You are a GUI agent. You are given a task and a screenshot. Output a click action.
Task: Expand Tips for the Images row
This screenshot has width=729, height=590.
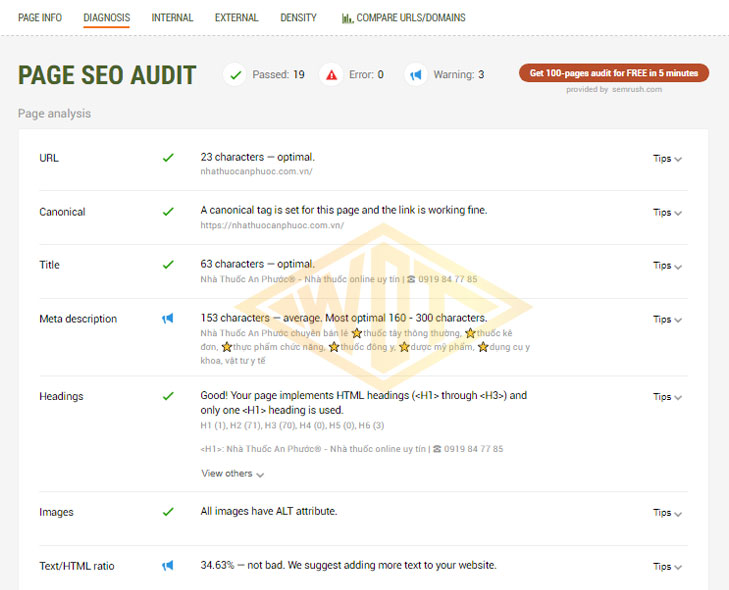pos(667,513)
